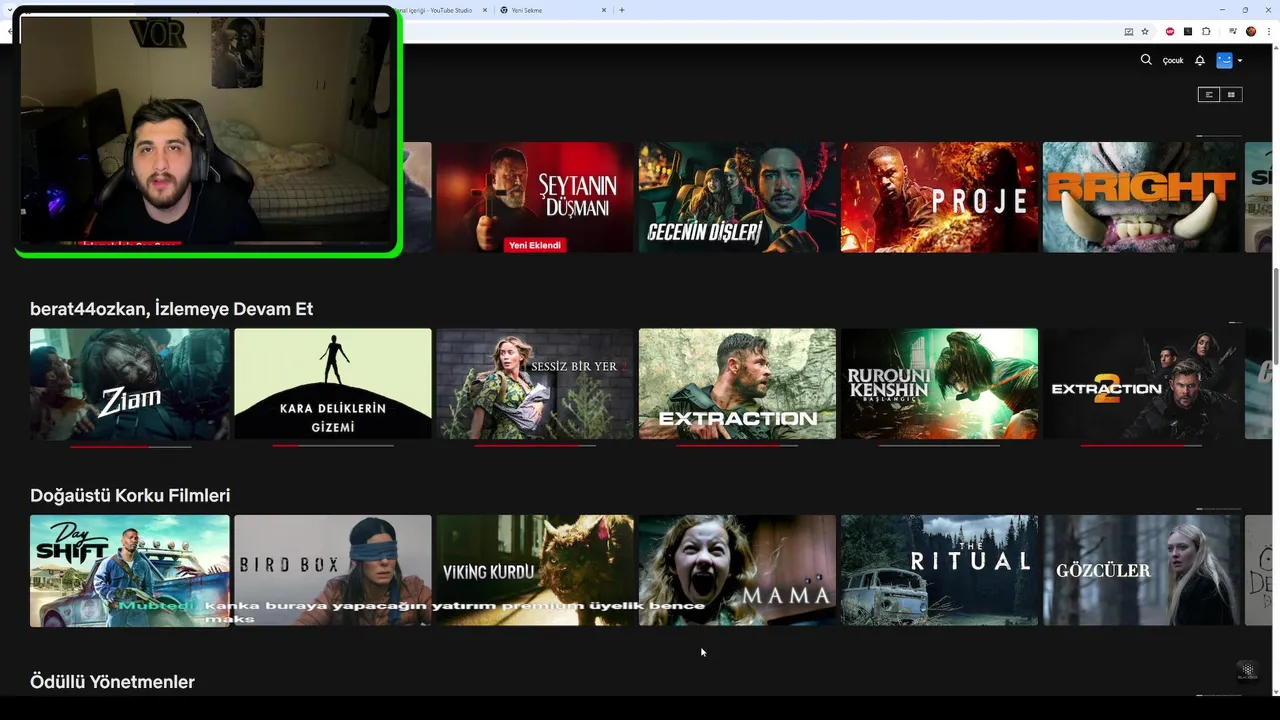Switch to list view layout
Screen dimensions: 1280x720
1209,94
